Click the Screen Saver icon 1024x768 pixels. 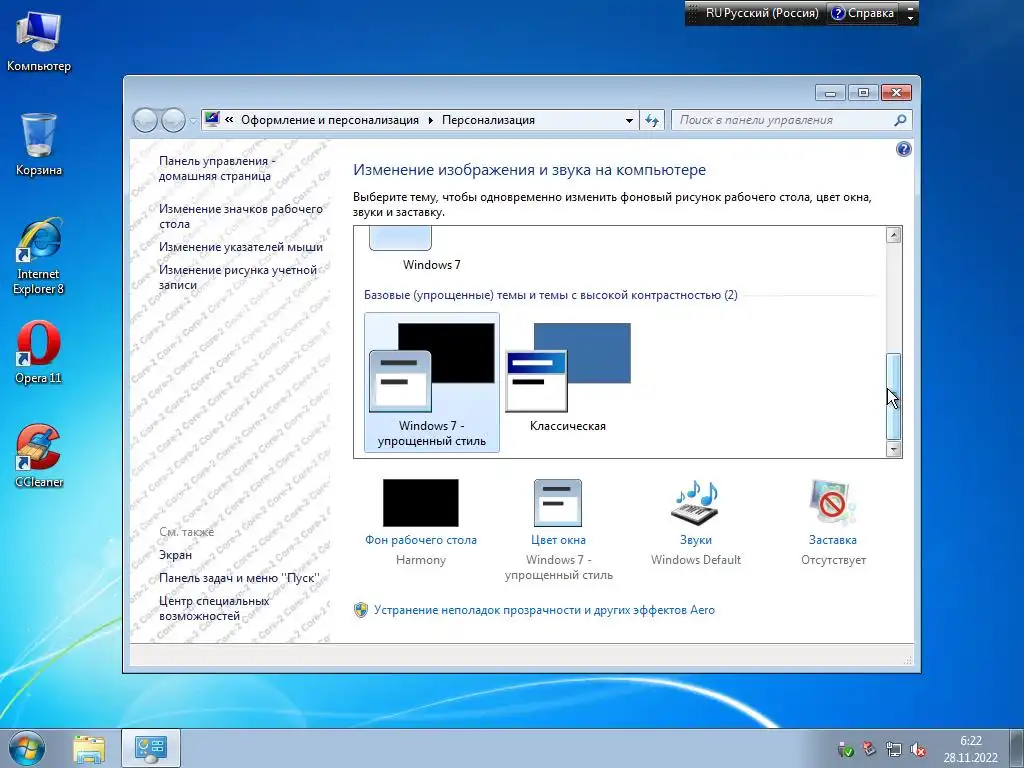pyautogui.click(x=832, y=503)
